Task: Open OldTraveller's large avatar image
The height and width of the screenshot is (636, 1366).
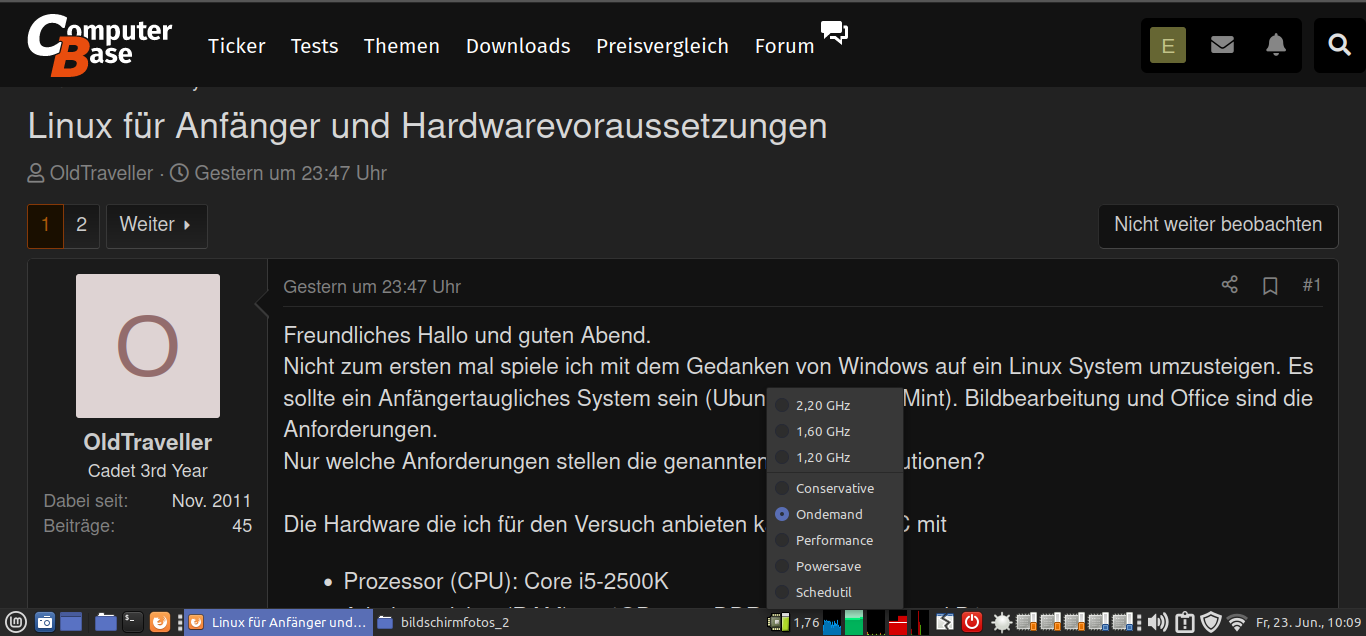Action: 148,346
